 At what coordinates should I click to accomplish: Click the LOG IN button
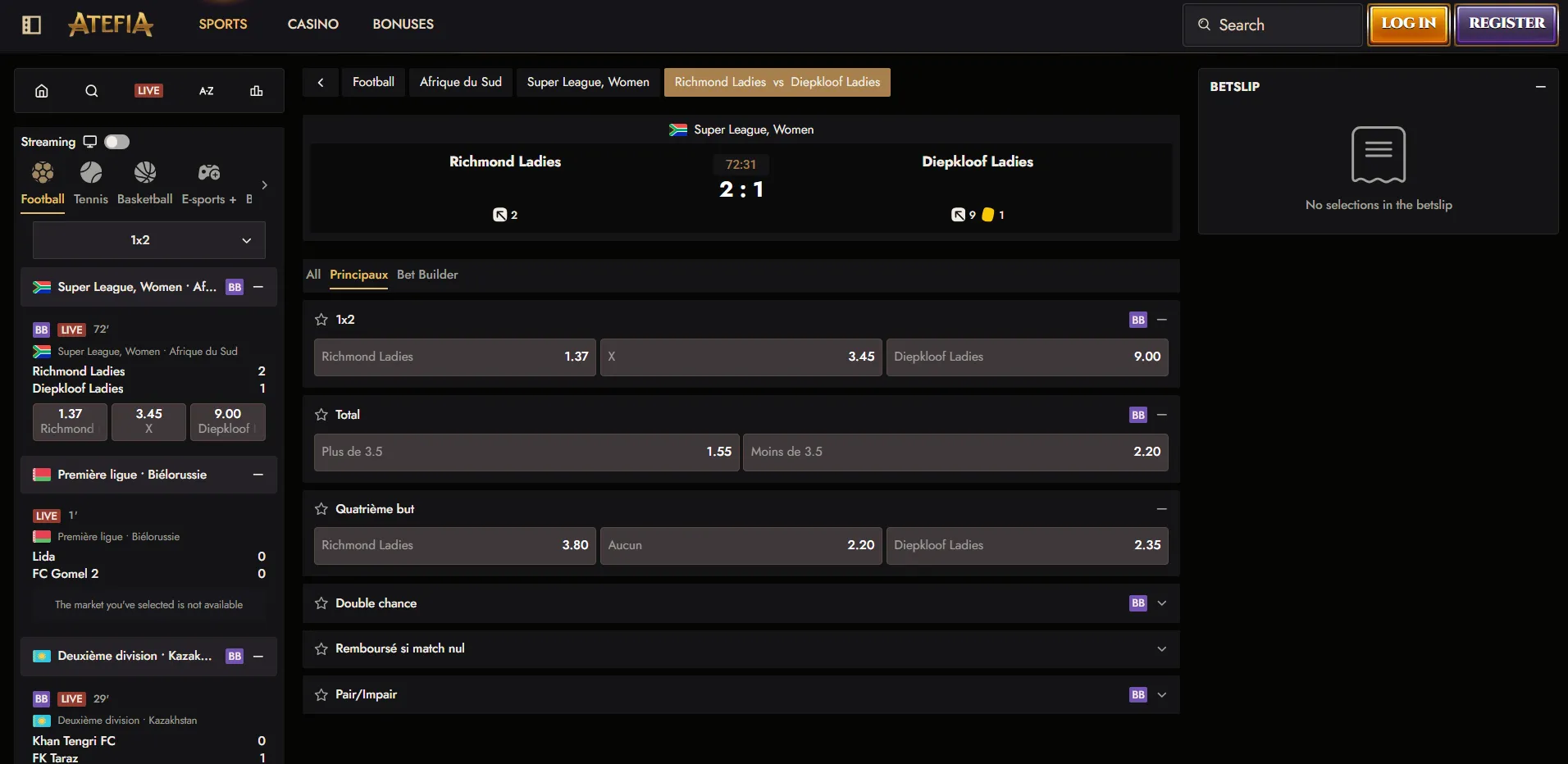pyautogui.click(x=1409, y=24)
